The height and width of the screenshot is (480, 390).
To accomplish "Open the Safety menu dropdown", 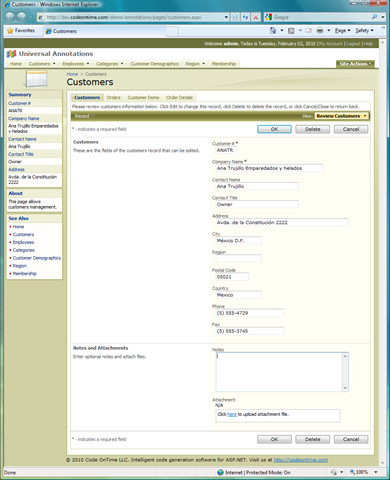I will (364, 31).
